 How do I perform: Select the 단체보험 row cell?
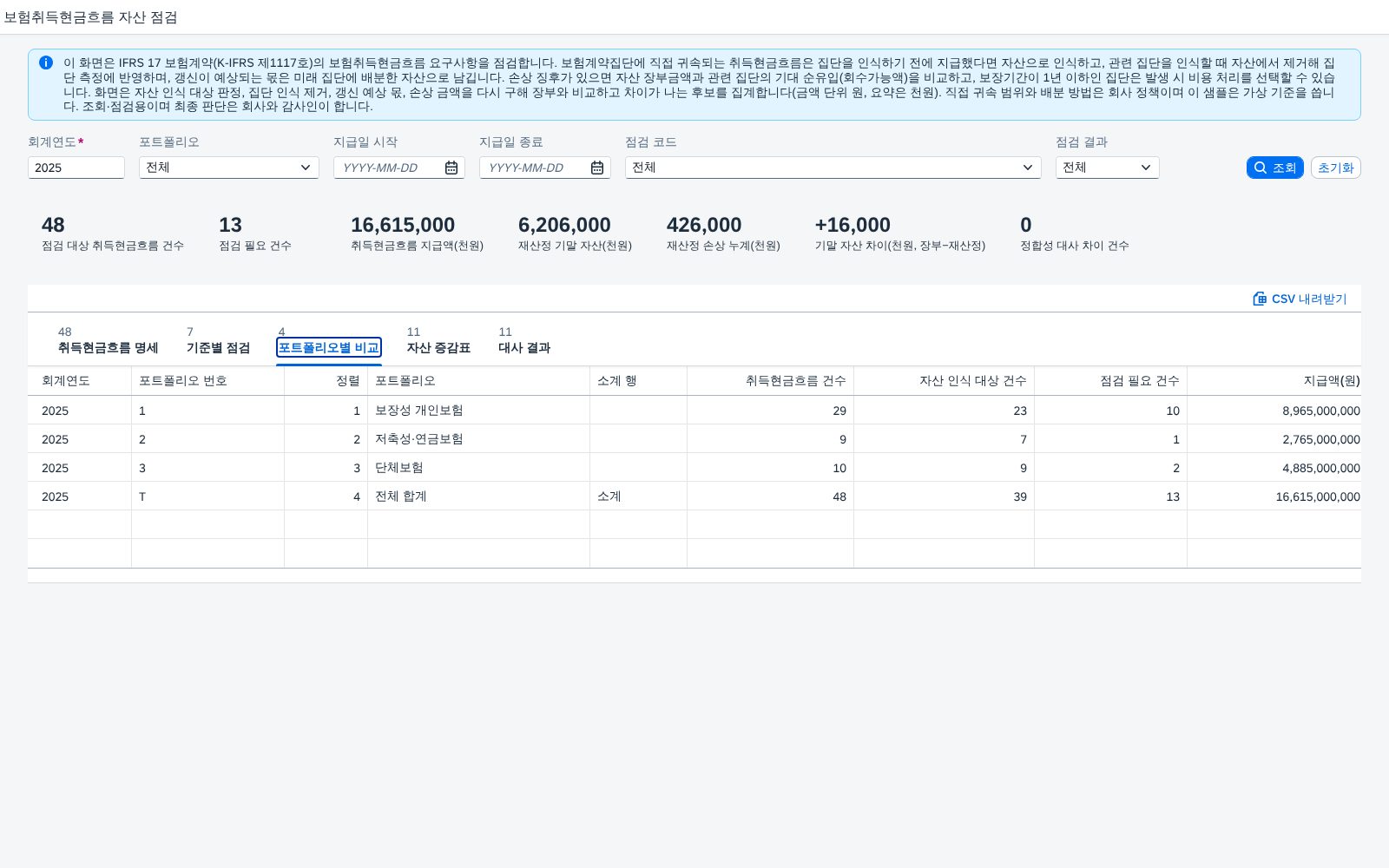point(479,468)
